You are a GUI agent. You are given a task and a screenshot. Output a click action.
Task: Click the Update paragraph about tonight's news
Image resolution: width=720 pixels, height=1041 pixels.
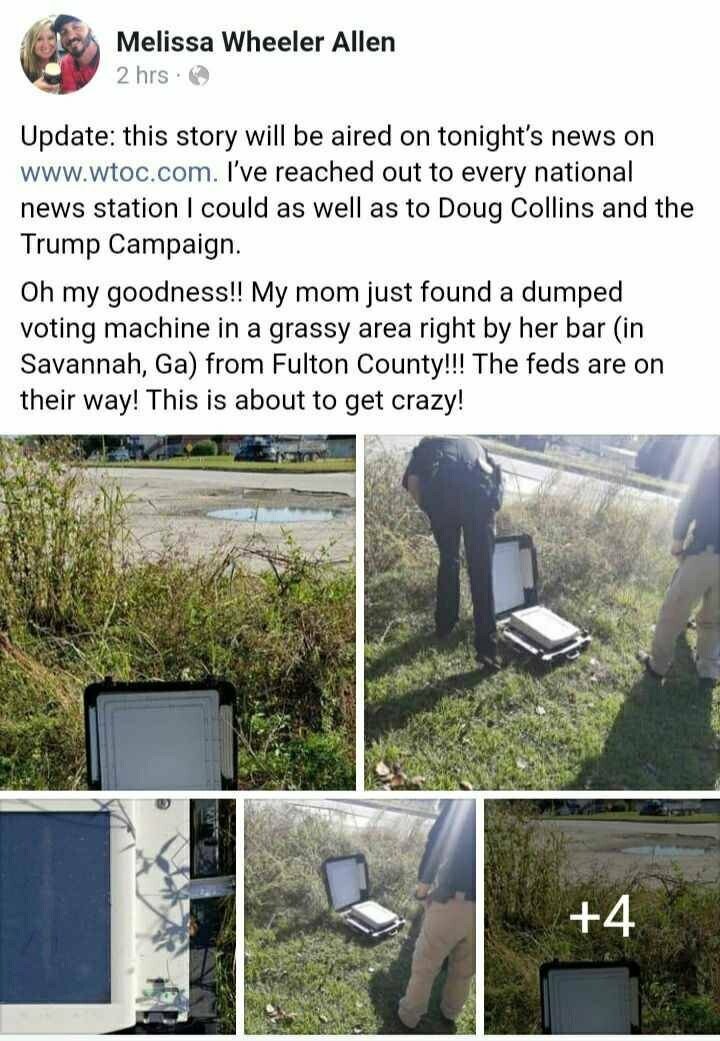(357, 191)
